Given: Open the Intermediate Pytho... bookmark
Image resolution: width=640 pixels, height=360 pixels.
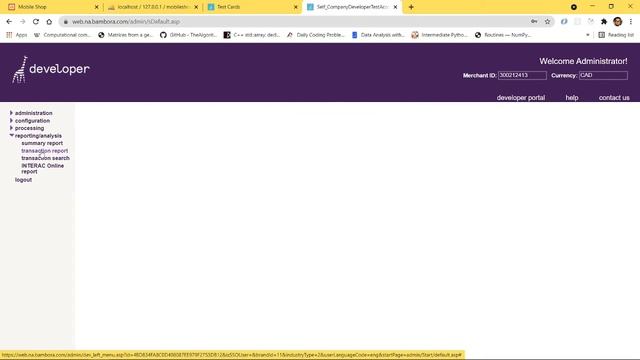Looking at the screenshot, I should point(439,35).
